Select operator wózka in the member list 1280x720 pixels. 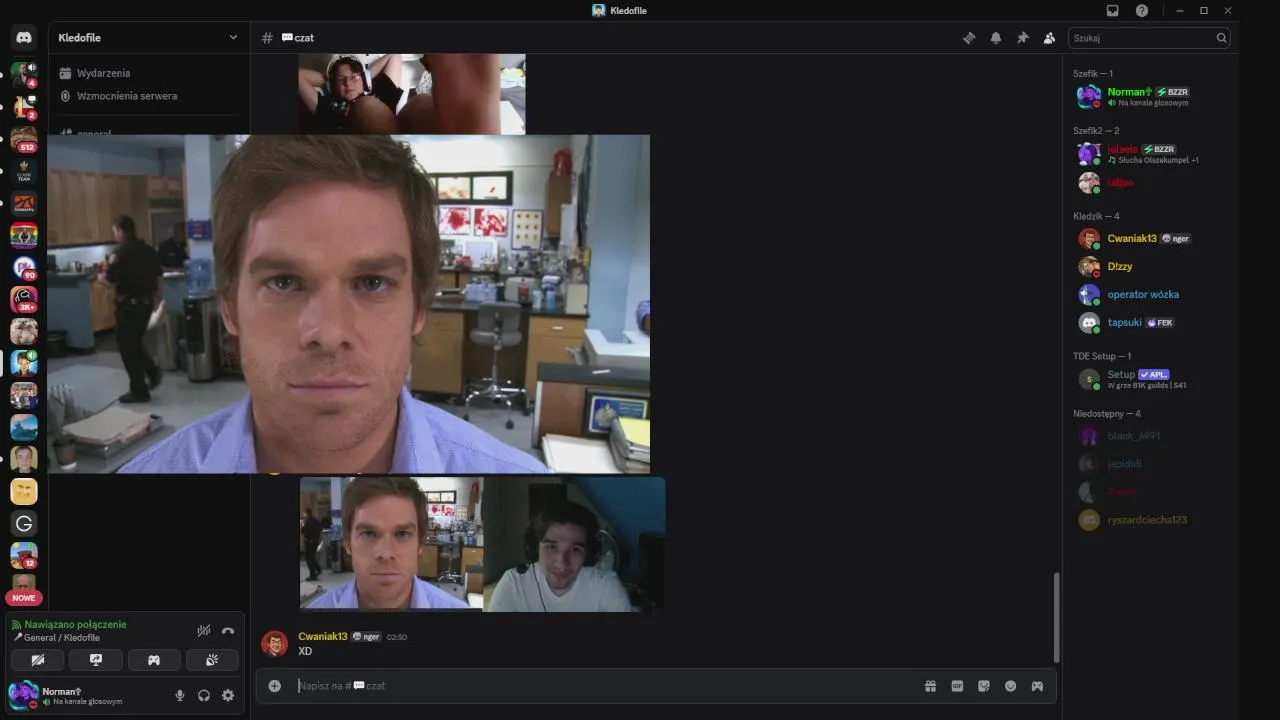(1150, 294)
